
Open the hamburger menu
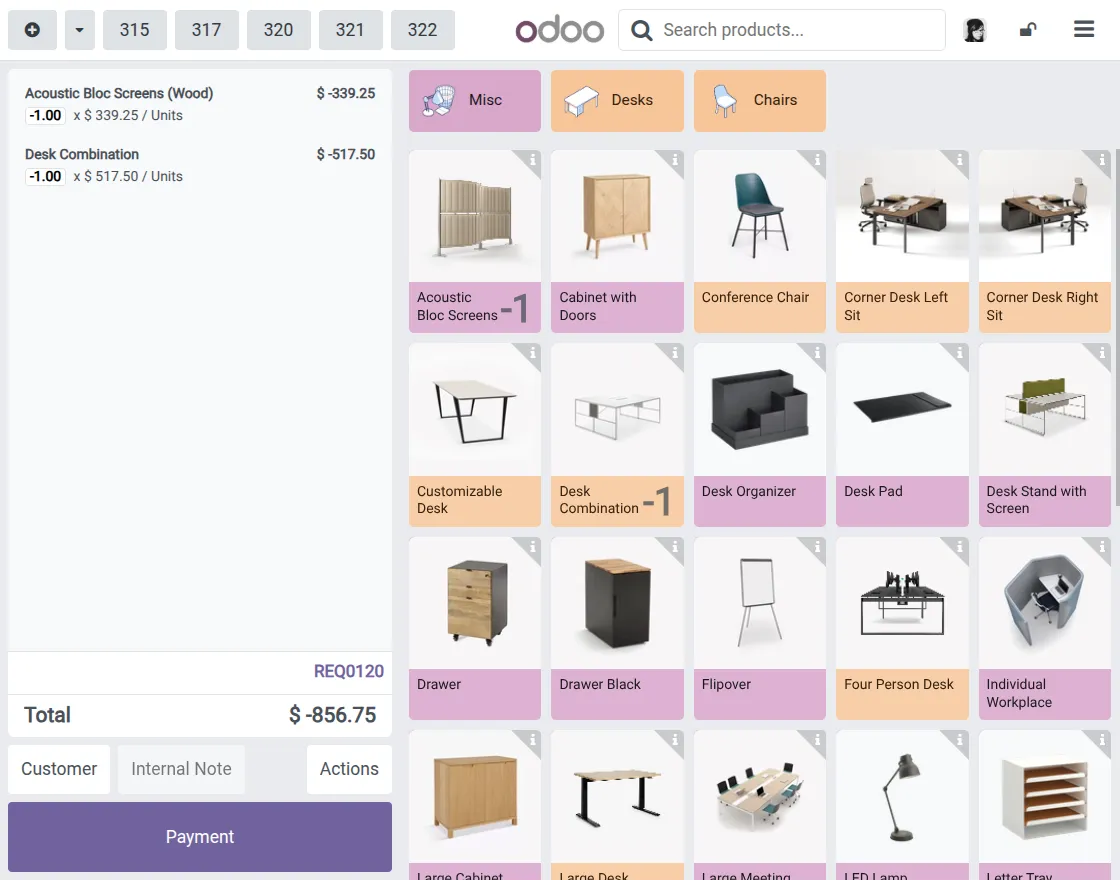pos(1084,29)
